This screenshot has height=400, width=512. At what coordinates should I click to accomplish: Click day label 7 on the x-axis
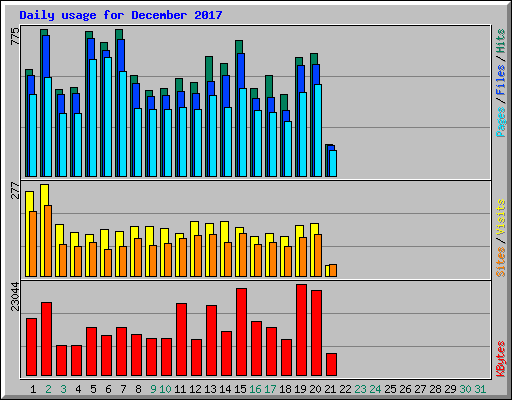click(x=123, y=389)
